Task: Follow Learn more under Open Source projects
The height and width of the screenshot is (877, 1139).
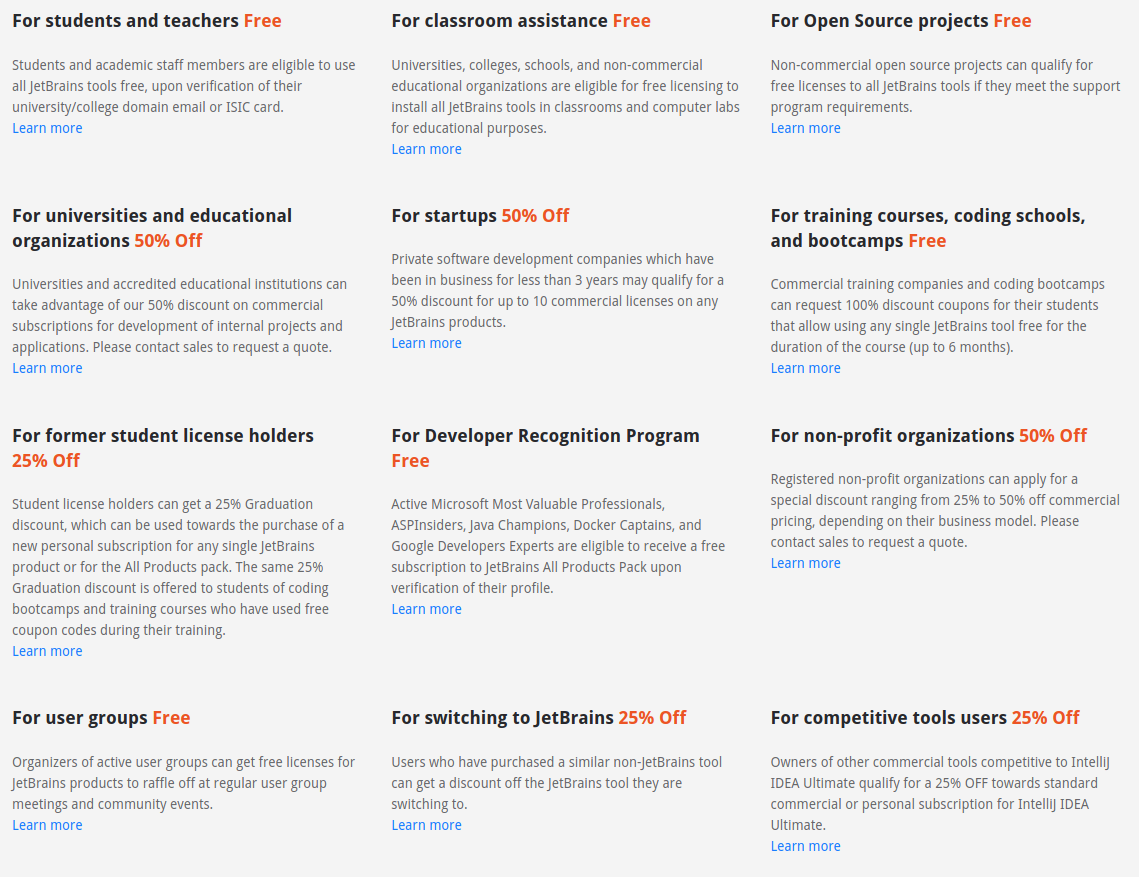Action: tap(805, 128)
